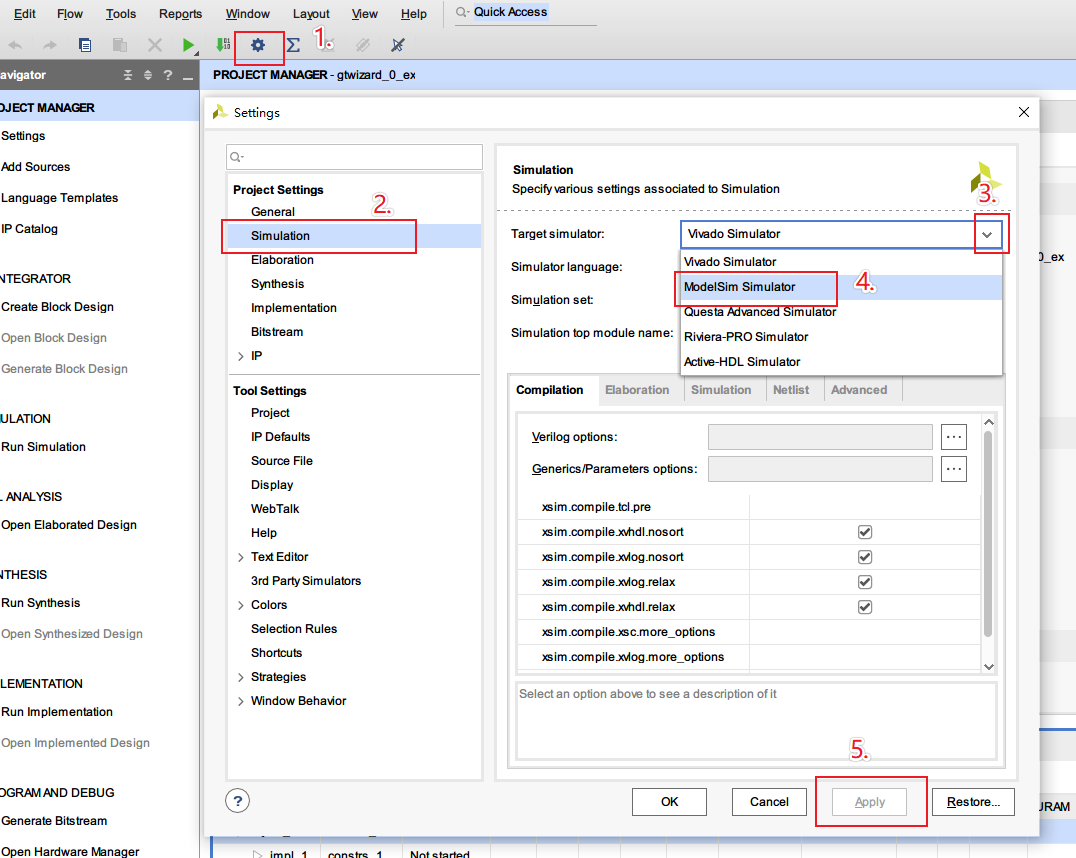This screenshot has height=858, width=1076.
Task: Open Generics/Parameters options browse button
Action: point(953,469)
